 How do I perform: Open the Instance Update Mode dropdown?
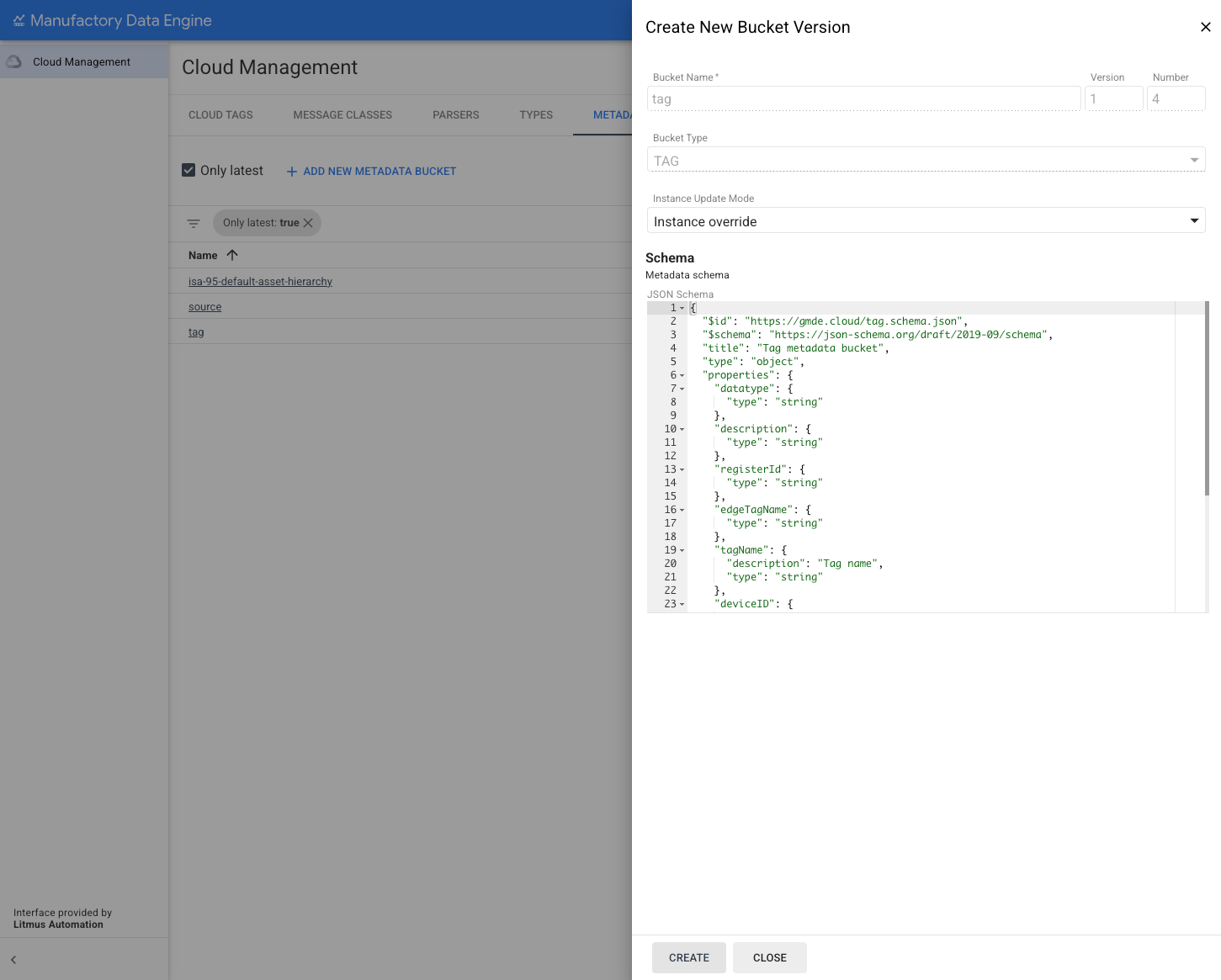click(926, 221)
